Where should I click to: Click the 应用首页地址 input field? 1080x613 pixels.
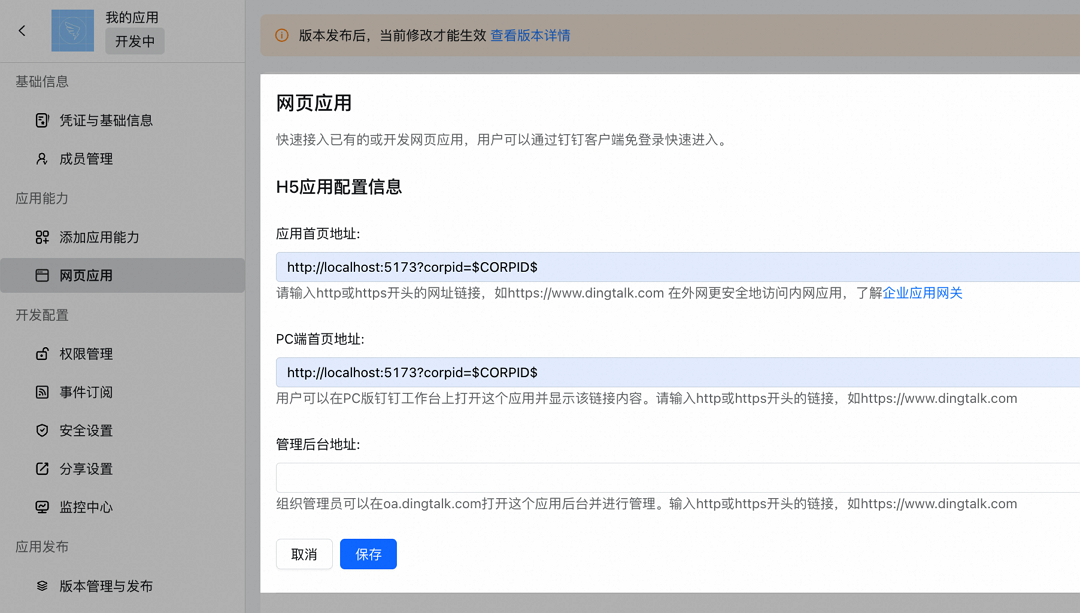(x=678, y=267)
